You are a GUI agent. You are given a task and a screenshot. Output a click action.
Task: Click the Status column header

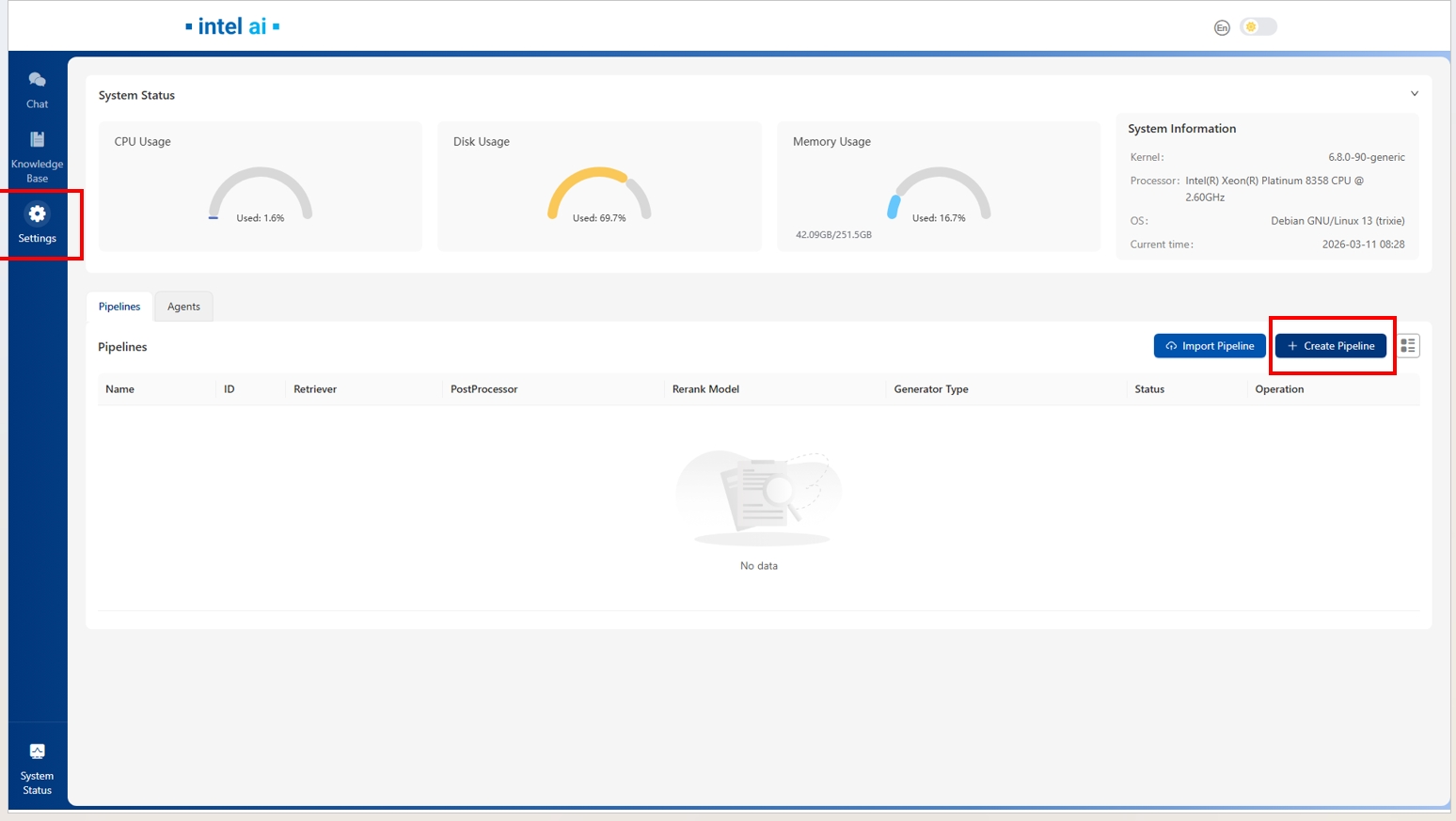[1148, 389]
